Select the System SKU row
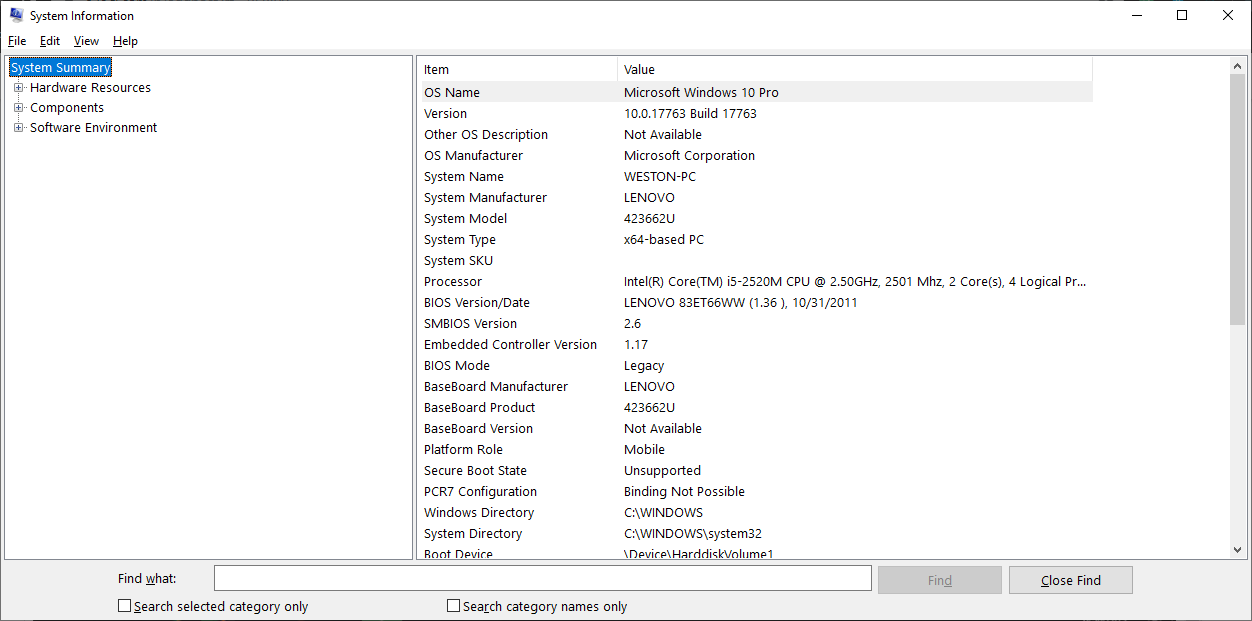 (x=755, y=260)
